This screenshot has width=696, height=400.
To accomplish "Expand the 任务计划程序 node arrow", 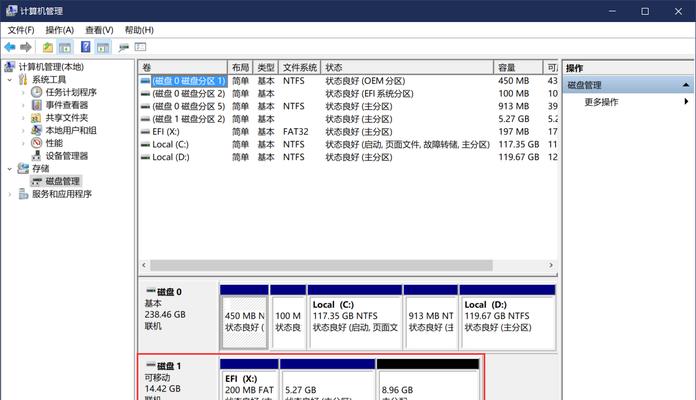I will pyautogui.click(x=23, y=92).
